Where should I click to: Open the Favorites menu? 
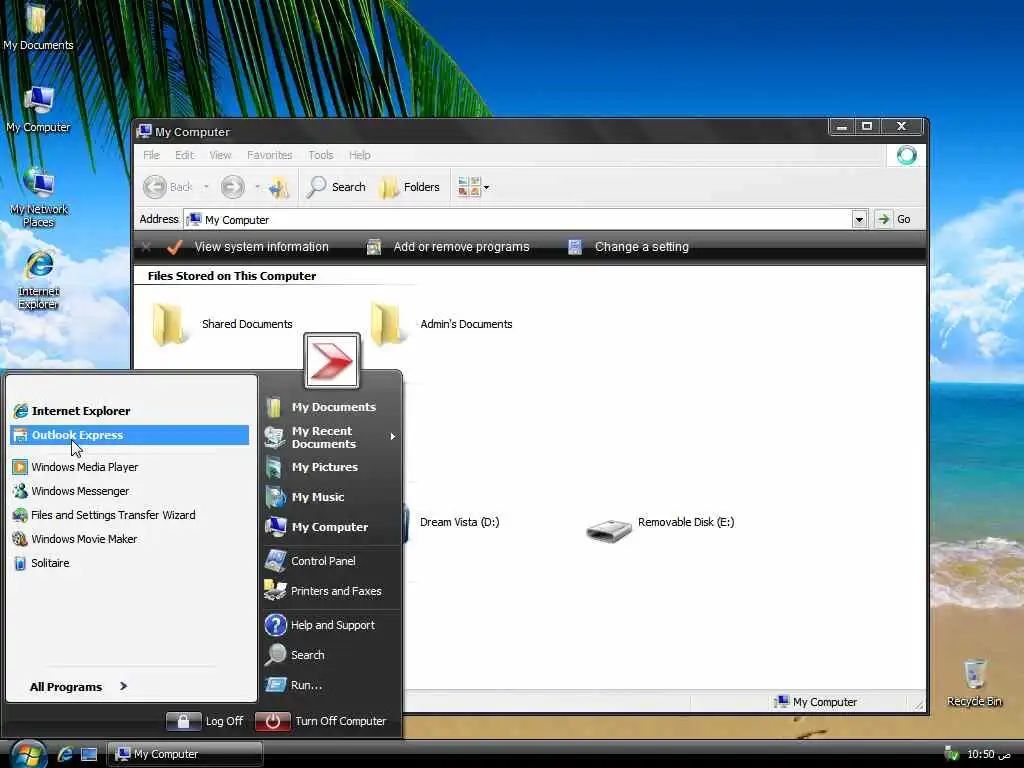point(269,155)
